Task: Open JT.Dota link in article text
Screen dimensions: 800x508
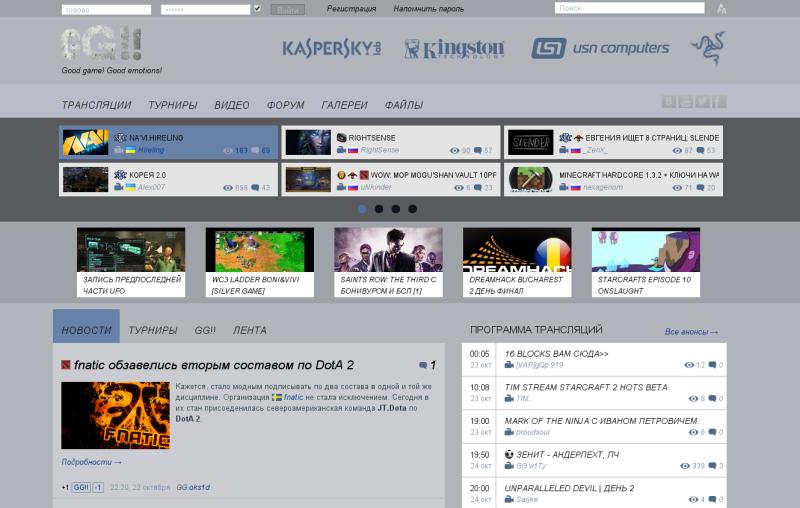Action: 392,408
